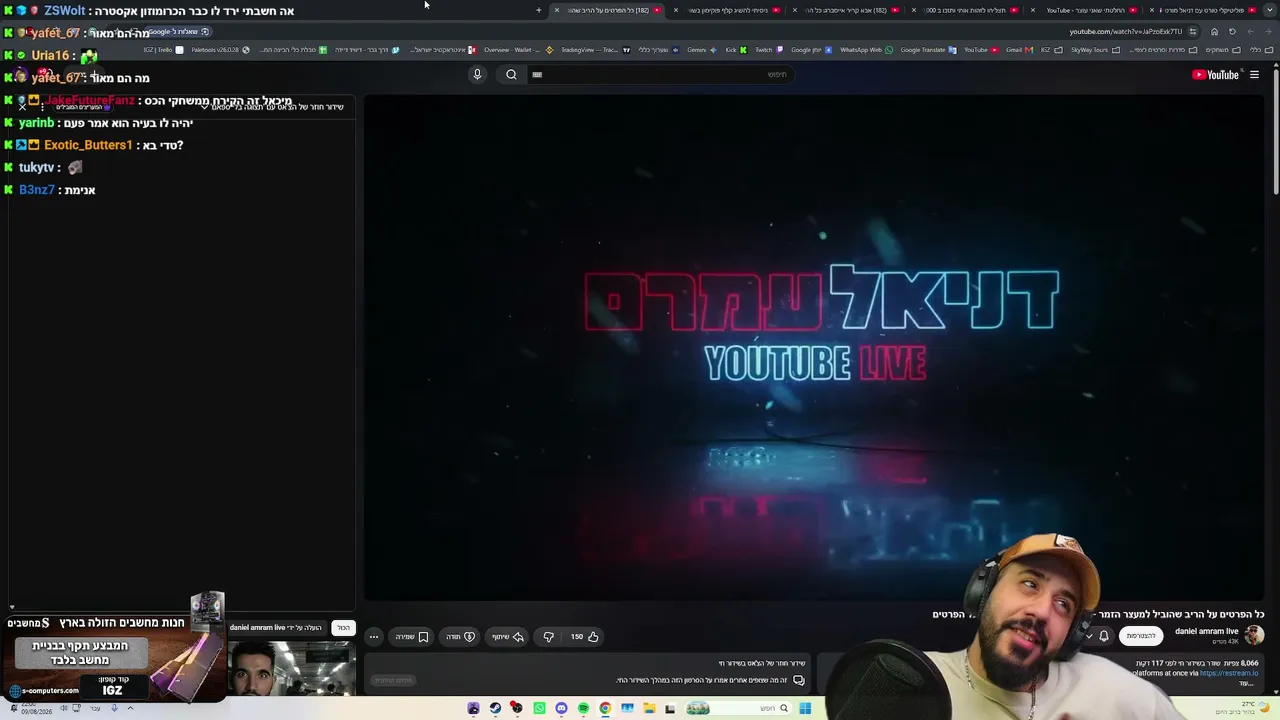Click yarinb's username in chat overlay
Viewport: 1280px width, 720px height.
(x=36, y=123)
